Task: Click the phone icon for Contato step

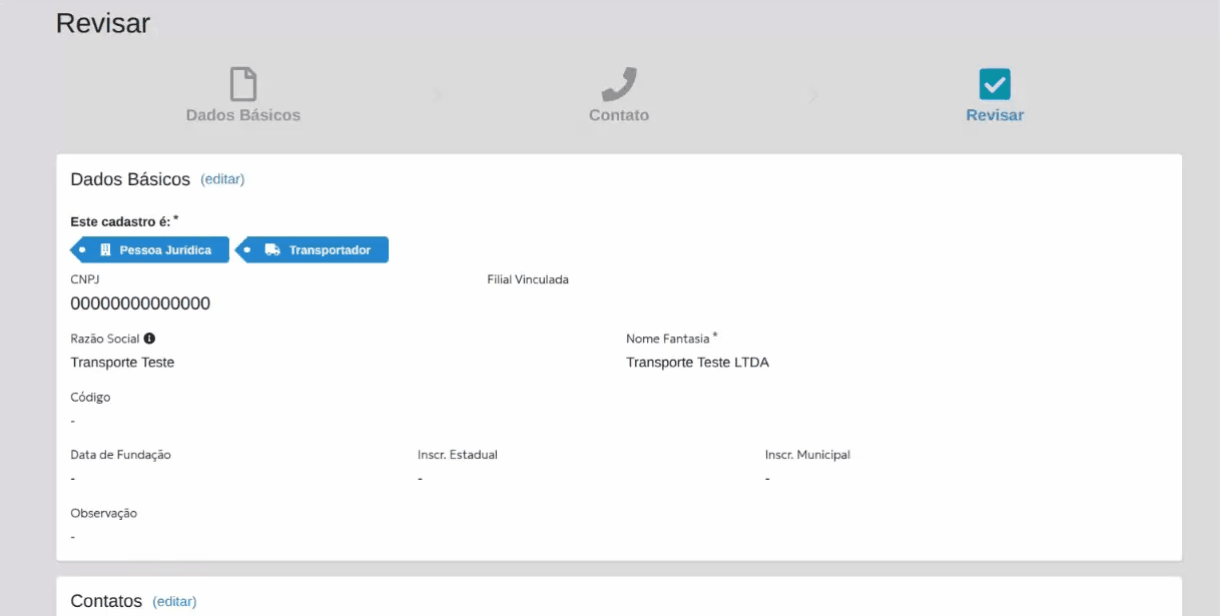Action: [619, 84]
